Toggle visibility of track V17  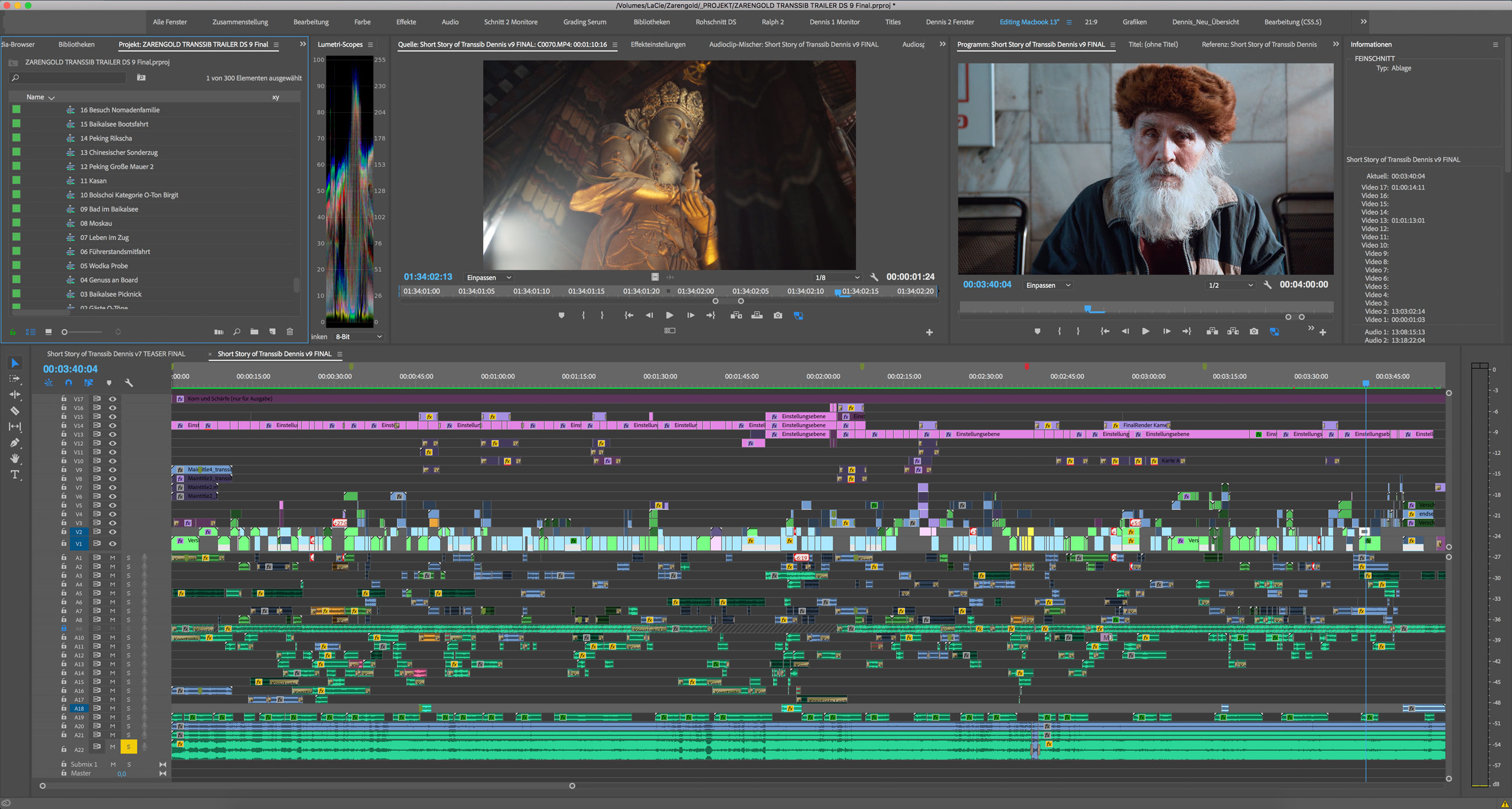tap(113, 399)
